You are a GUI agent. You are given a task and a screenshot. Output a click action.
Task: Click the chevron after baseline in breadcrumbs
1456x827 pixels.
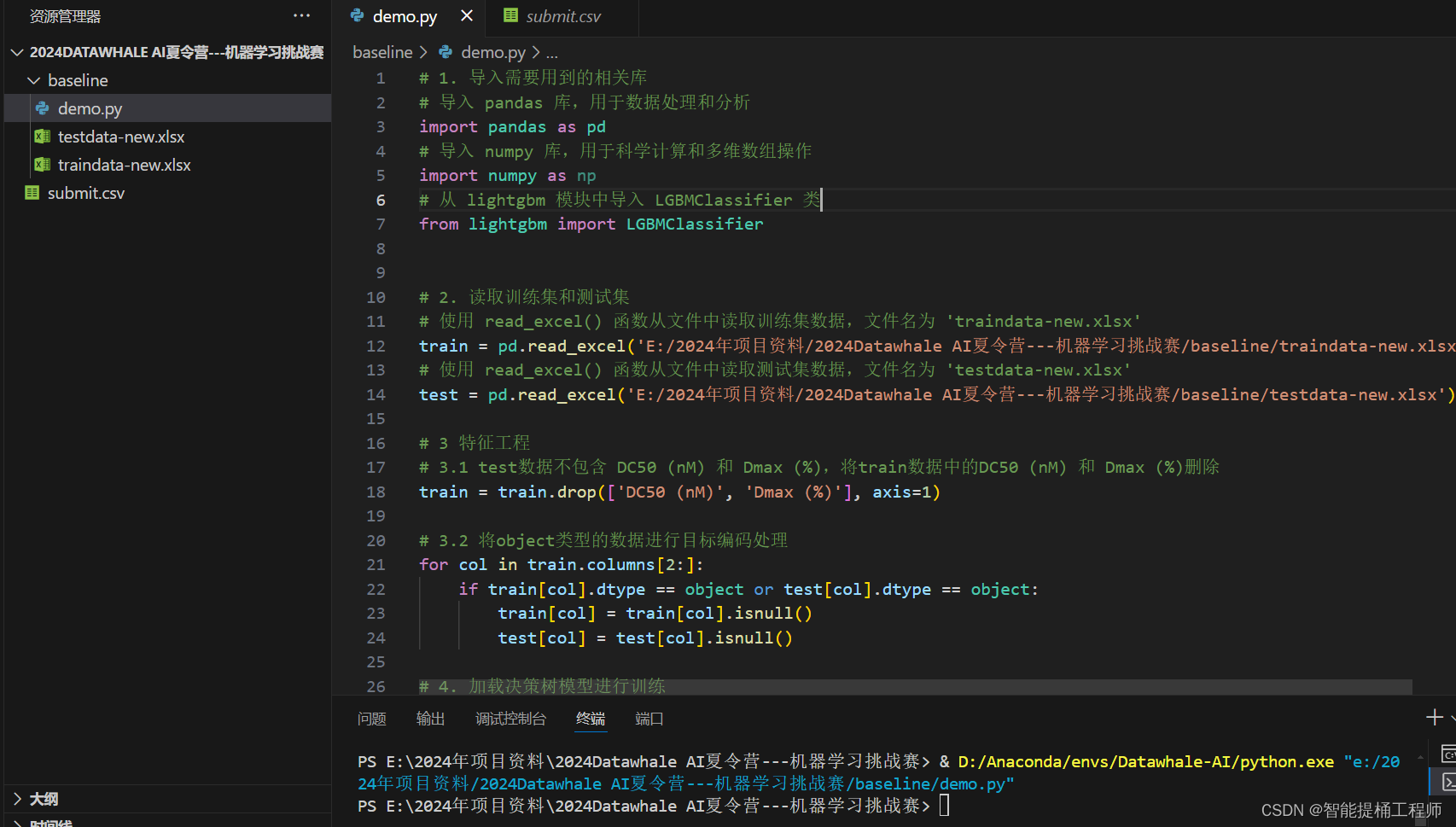click(423, 52)
